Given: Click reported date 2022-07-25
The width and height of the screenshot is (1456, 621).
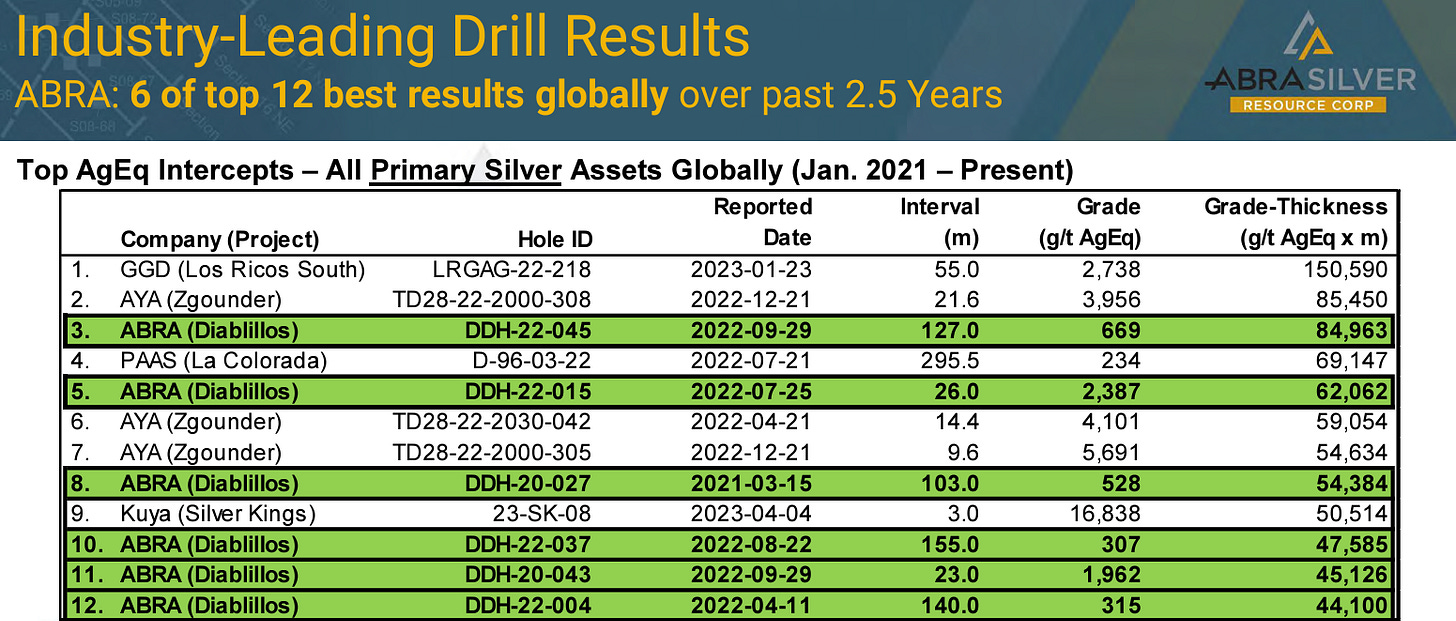Looking at the screenshot, I should point(750,390).
